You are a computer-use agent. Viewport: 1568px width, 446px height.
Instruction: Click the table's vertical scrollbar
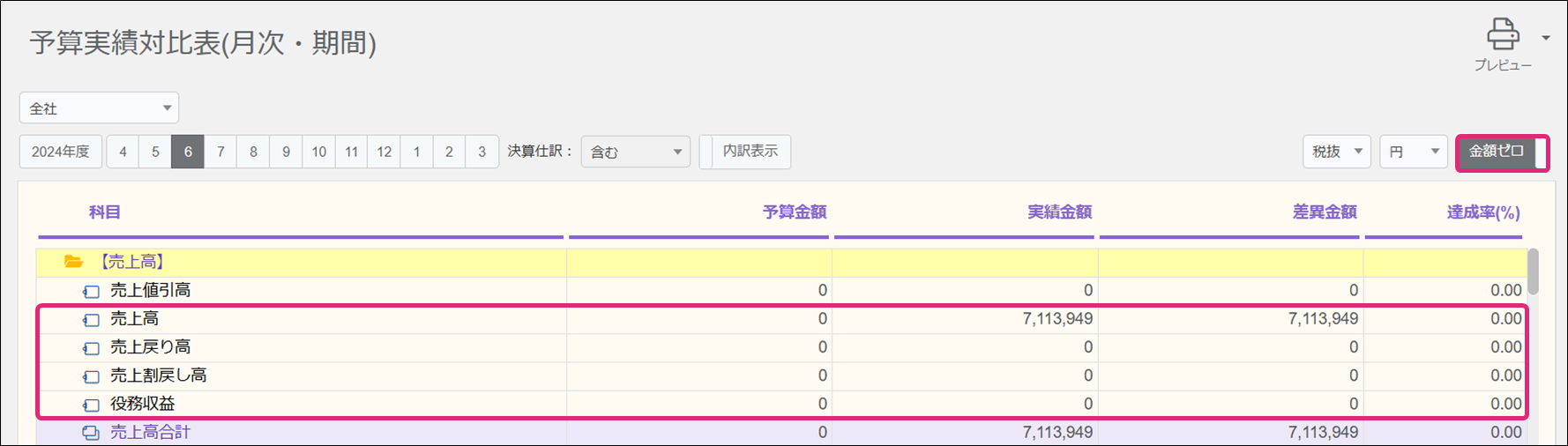(x=1533, y=271)
